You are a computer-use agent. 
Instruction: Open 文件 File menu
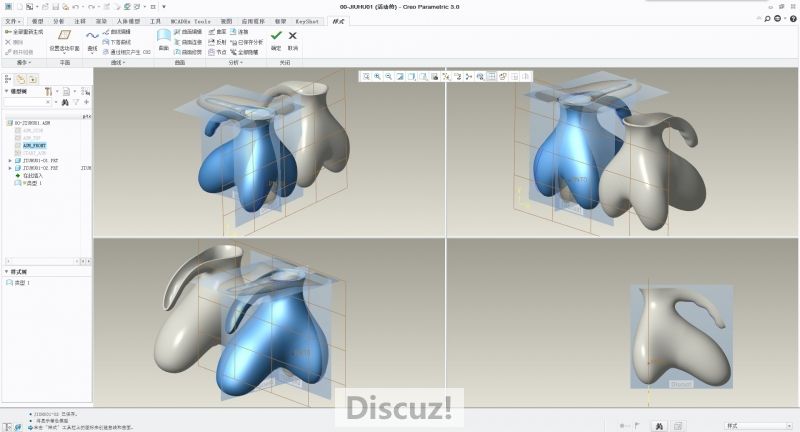click(x=12, y=21)
